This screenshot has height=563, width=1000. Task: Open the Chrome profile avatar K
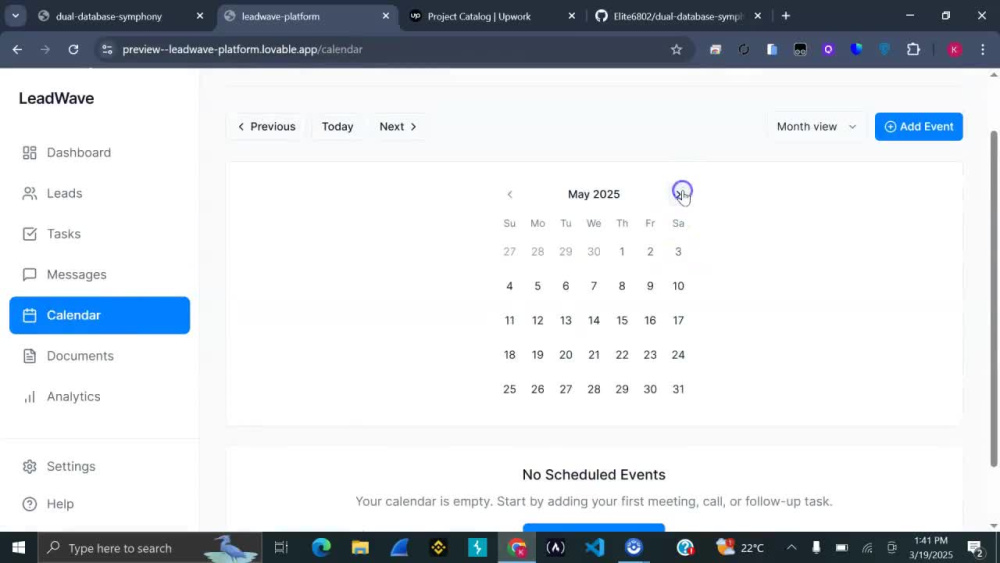tap(954, 50)
